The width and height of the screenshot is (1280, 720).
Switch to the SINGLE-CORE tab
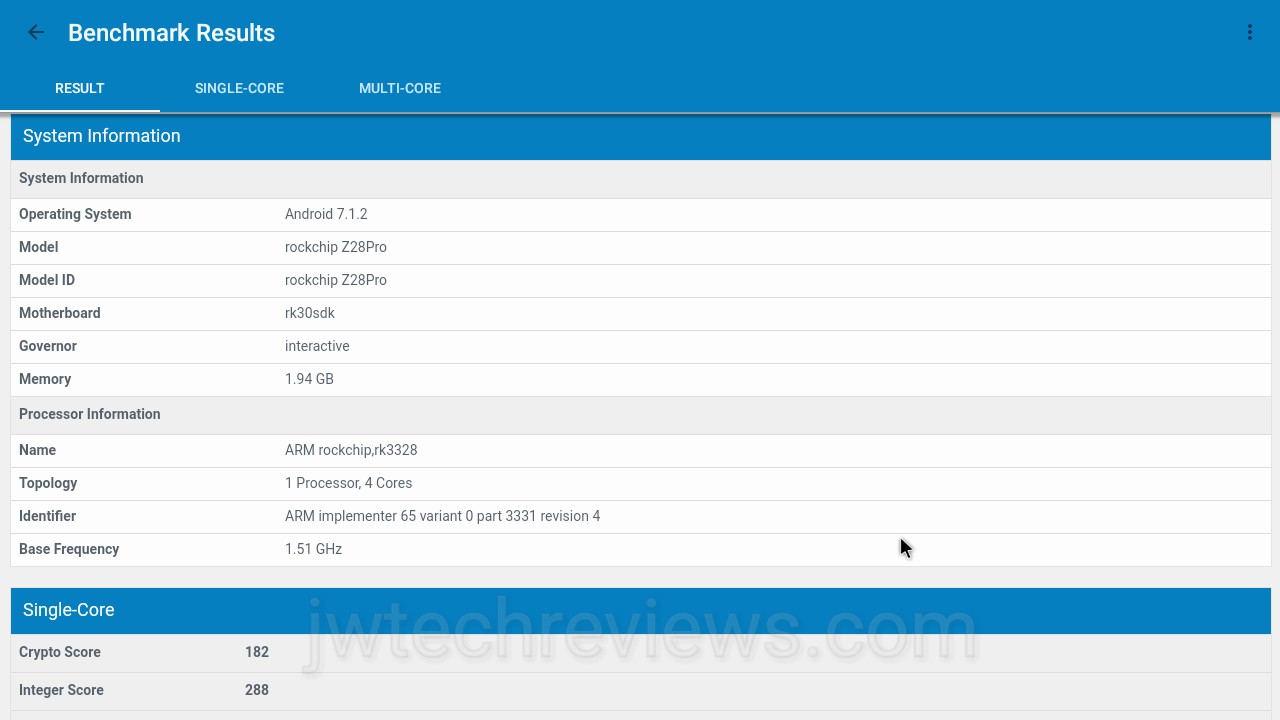tap(239, 88)
